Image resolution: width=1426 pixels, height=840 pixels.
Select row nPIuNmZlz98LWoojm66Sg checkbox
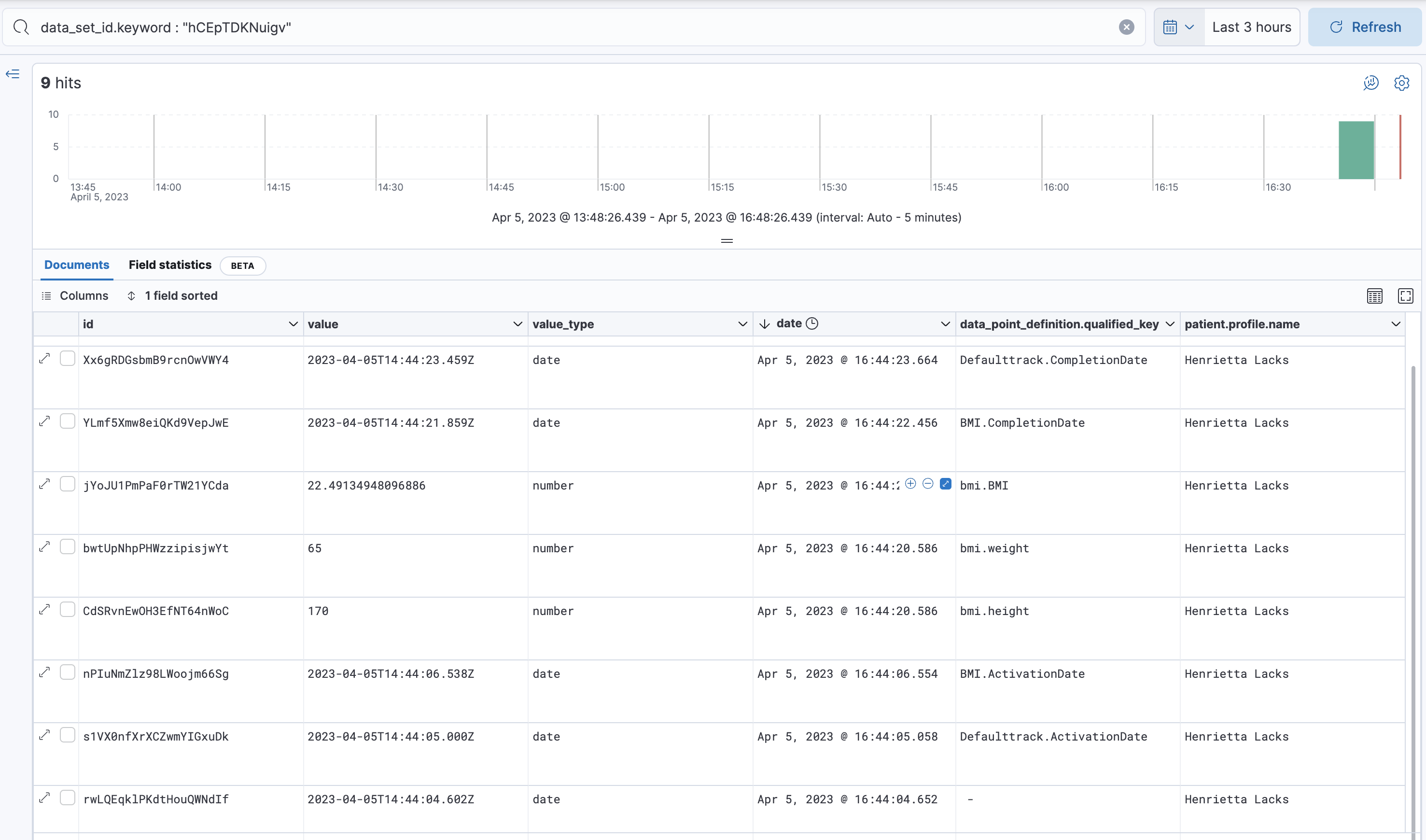pyautogui.click(x=67, y=672)
